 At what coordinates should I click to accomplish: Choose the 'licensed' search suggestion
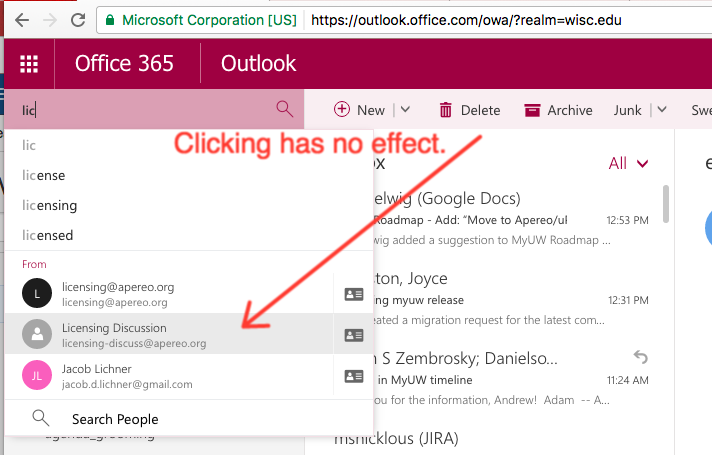point(47,235)
